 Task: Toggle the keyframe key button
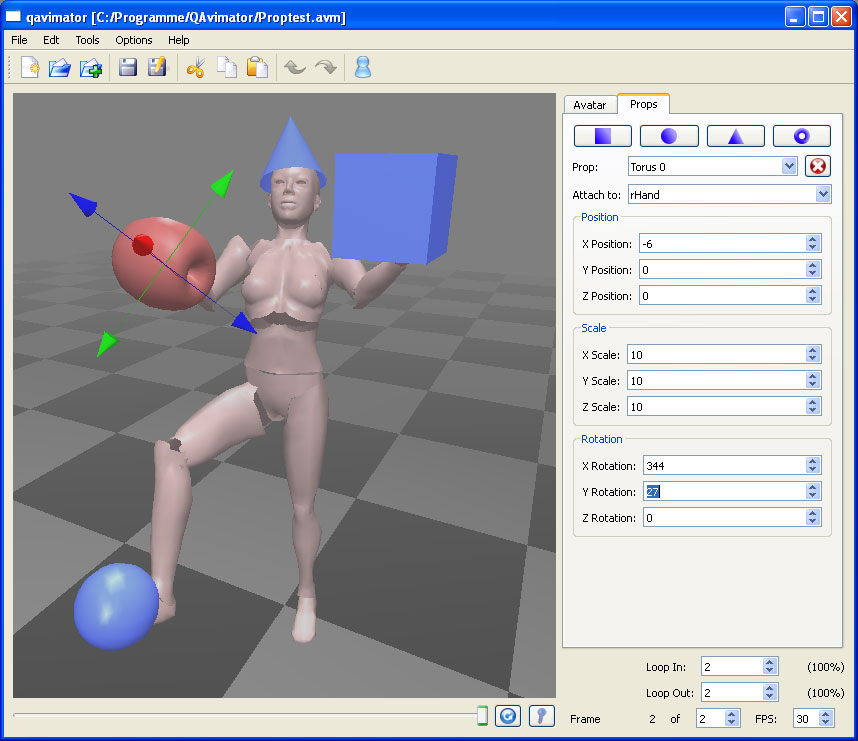[x=541, y=716]
